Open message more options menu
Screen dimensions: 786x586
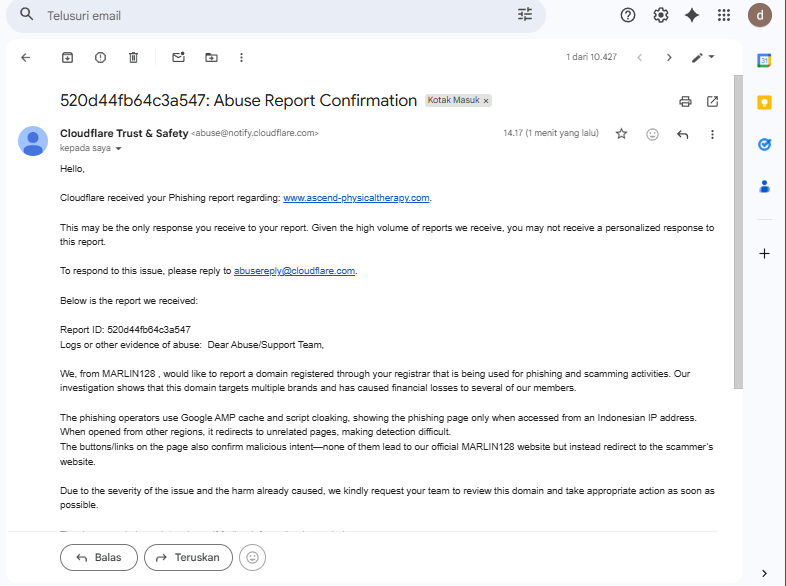712,134
